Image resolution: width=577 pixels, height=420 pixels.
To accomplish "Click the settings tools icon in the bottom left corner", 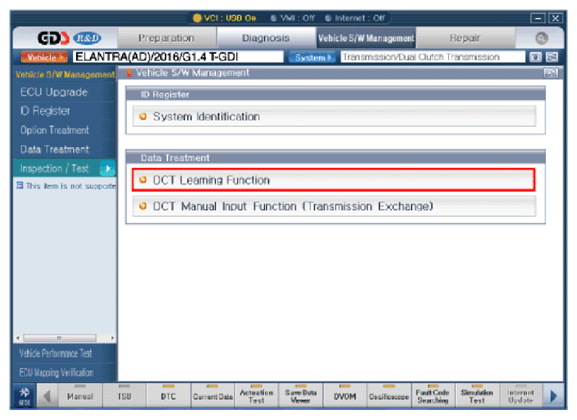I will pos(25,396).
